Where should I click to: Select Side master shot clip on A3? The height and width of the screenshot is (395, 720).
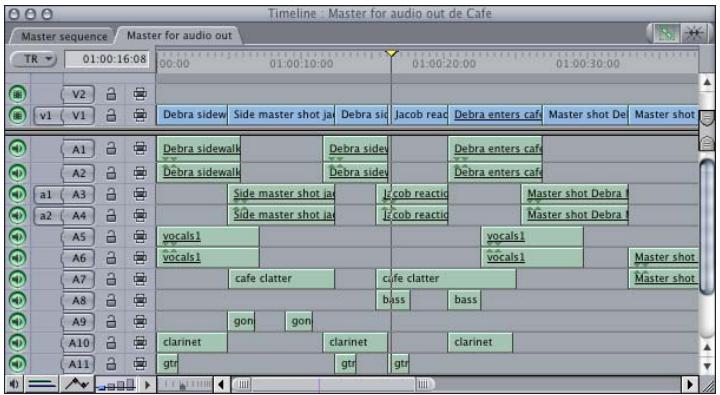(281, 194)
